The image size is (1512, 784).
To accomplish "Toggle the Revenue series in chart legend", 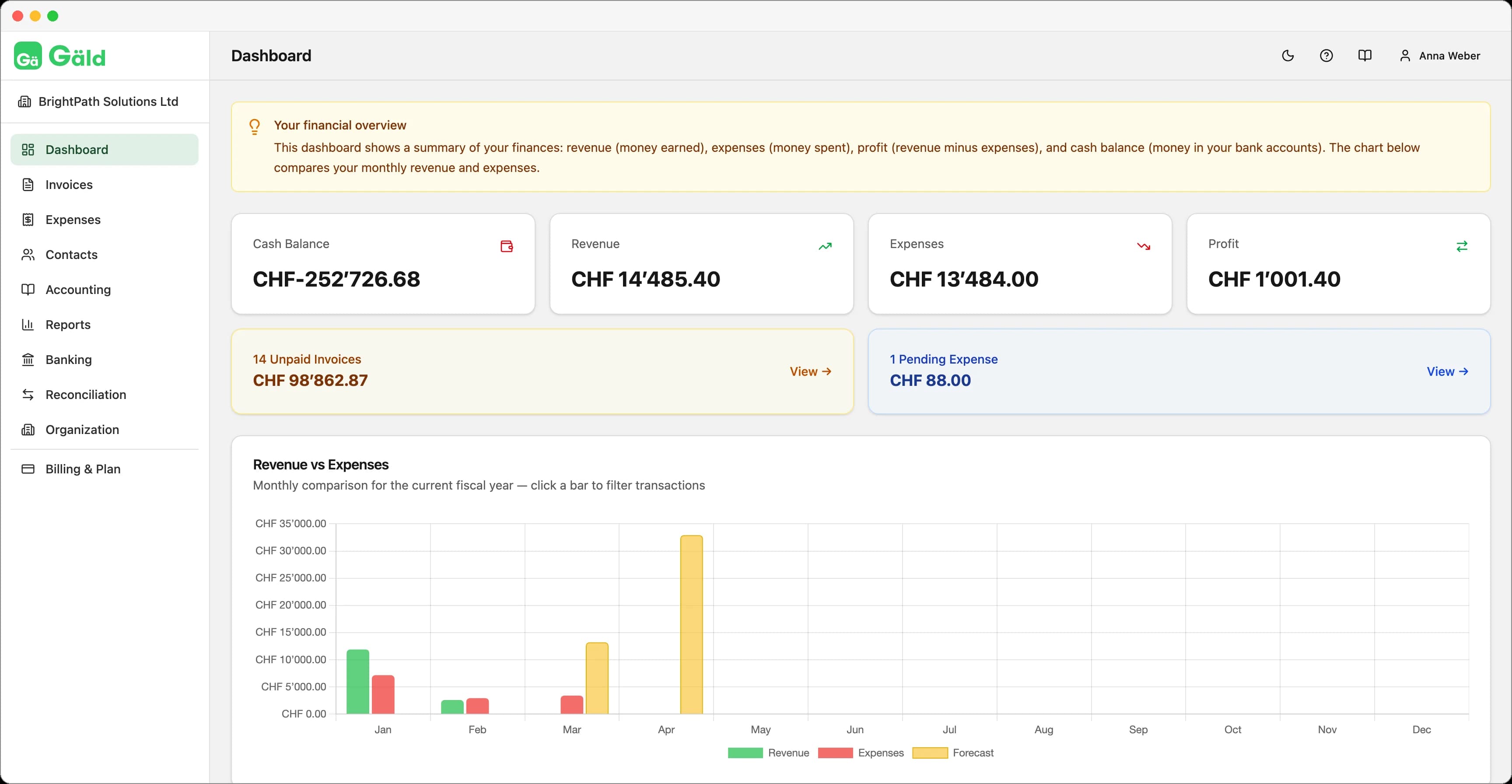I will [768, 752].
